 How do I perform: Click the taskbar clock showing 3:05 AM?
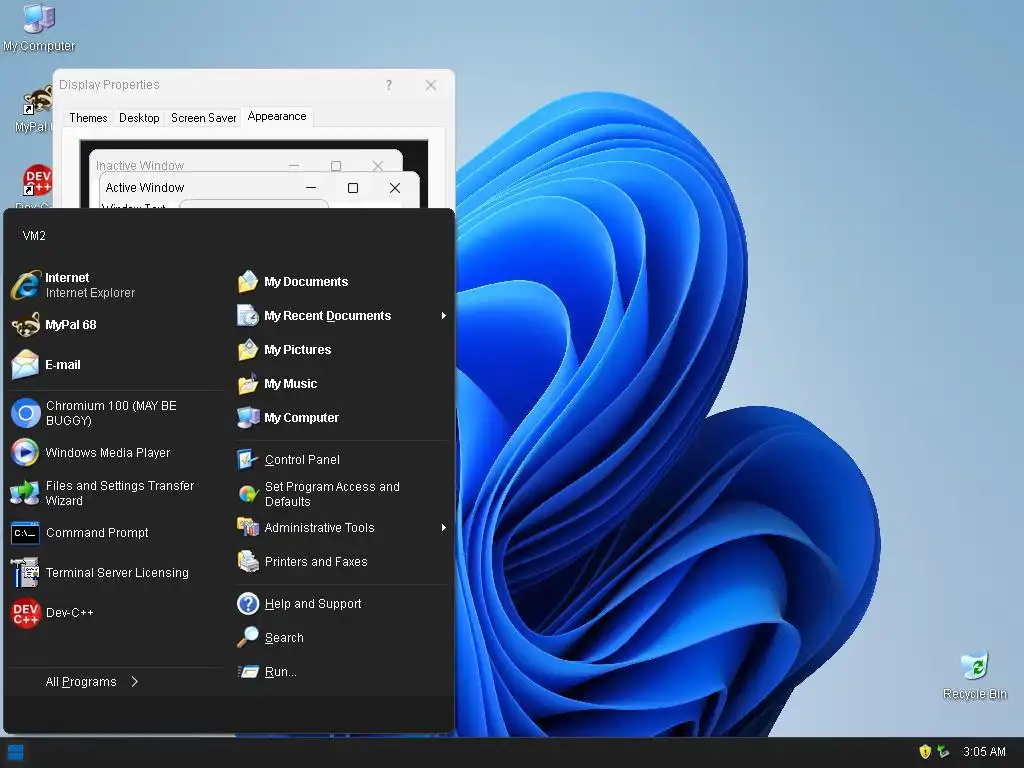(984, 752)
